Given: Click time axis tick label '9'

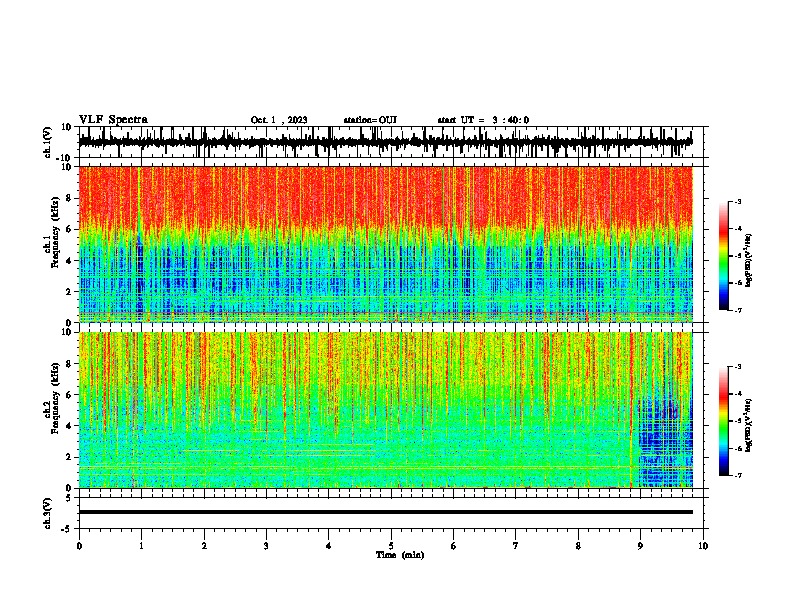Looking at the screenshot, I should point(640,546).
